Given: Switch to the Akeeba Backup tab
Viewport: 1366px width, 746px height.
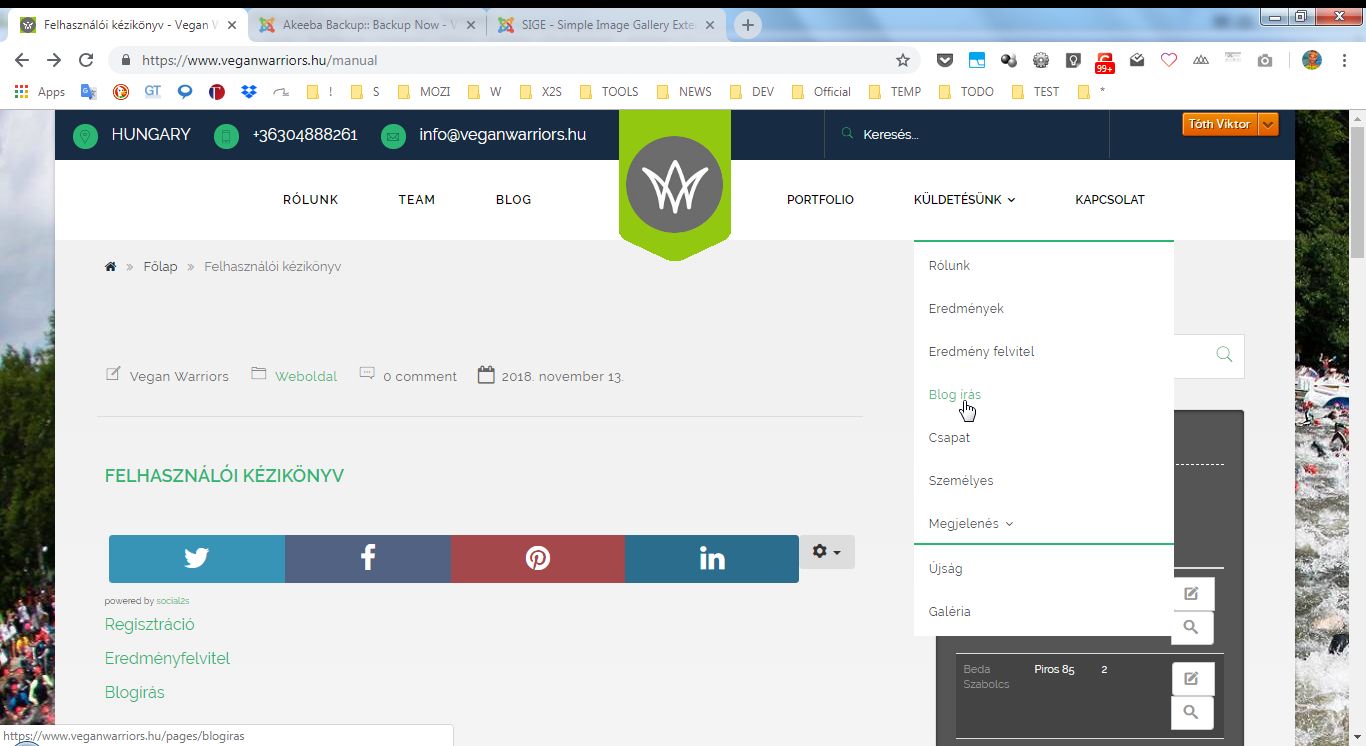Looking at the screenshot, I should pyautogui.click(x=370, y=25).
